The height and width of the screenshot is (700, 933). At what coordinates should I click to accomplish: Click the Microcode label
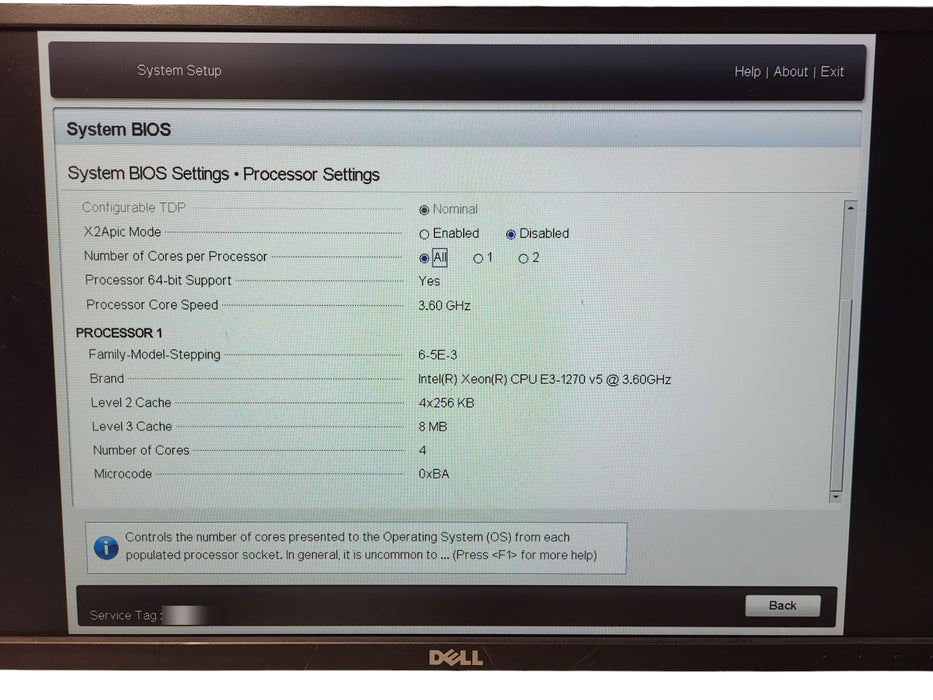point(123,474)
